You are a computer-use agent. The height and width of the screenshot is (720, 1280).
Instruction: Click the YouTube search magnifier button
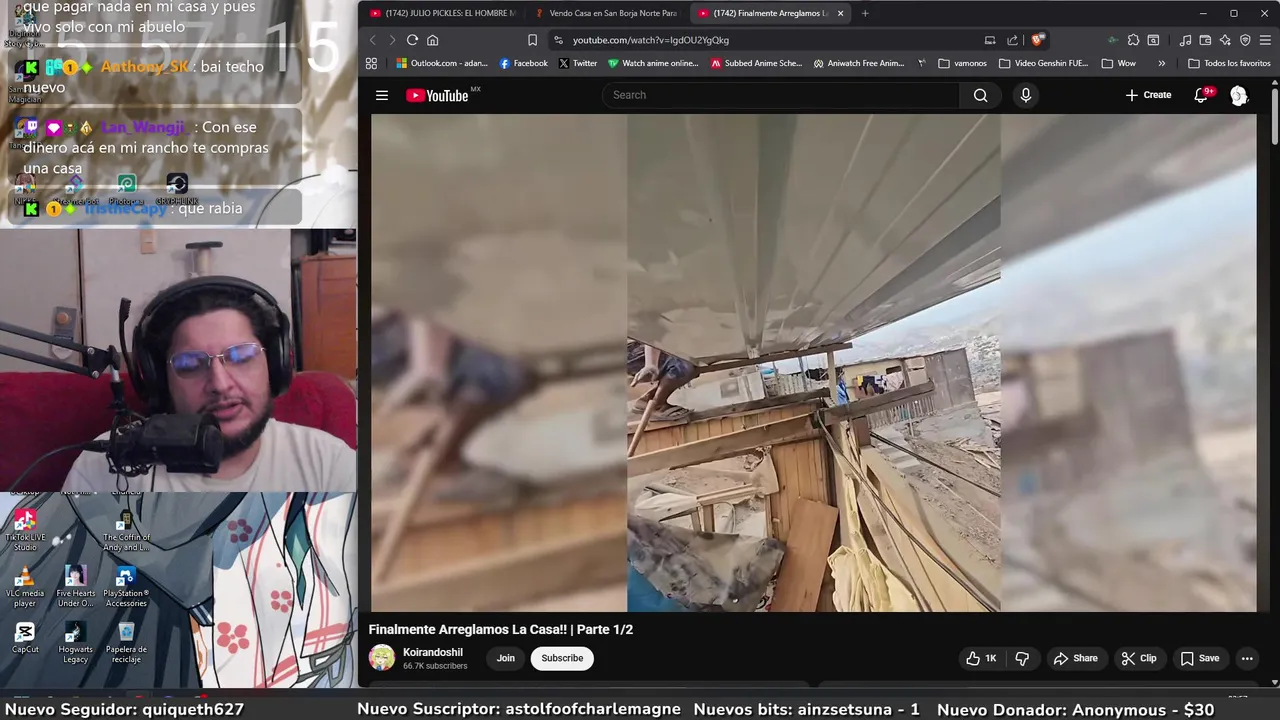980,95
